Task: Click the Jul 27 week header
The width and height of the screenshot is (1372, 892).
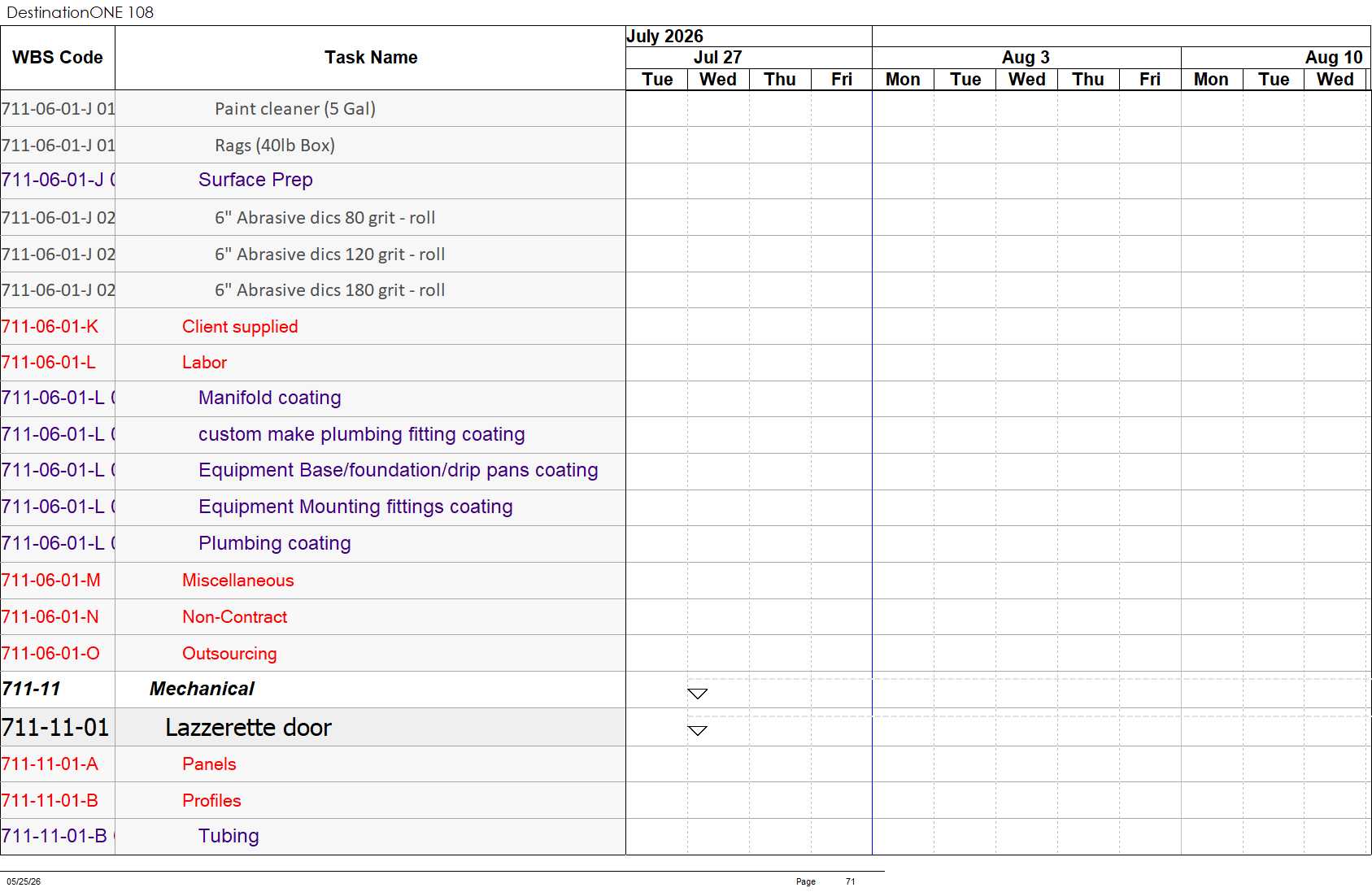Action: point(717,58)
